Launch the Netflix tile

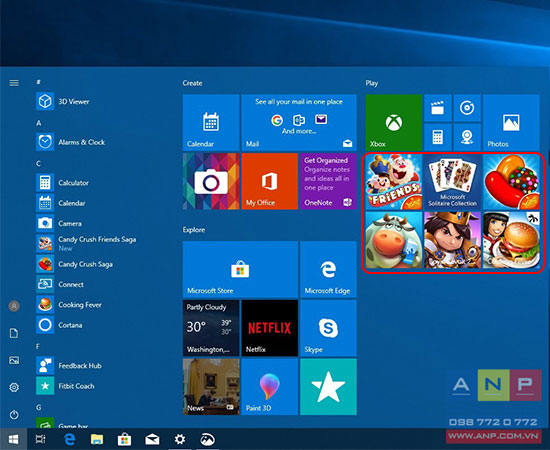270,328
